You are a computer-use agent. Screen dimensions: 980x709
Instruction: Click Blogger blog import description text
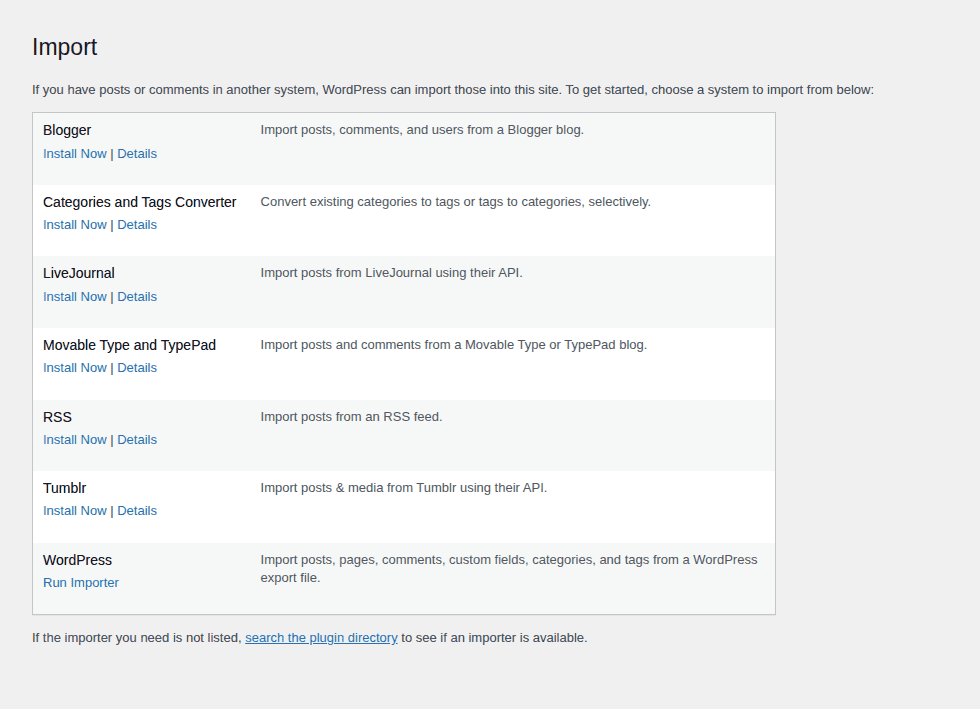[x=422, y=130]
